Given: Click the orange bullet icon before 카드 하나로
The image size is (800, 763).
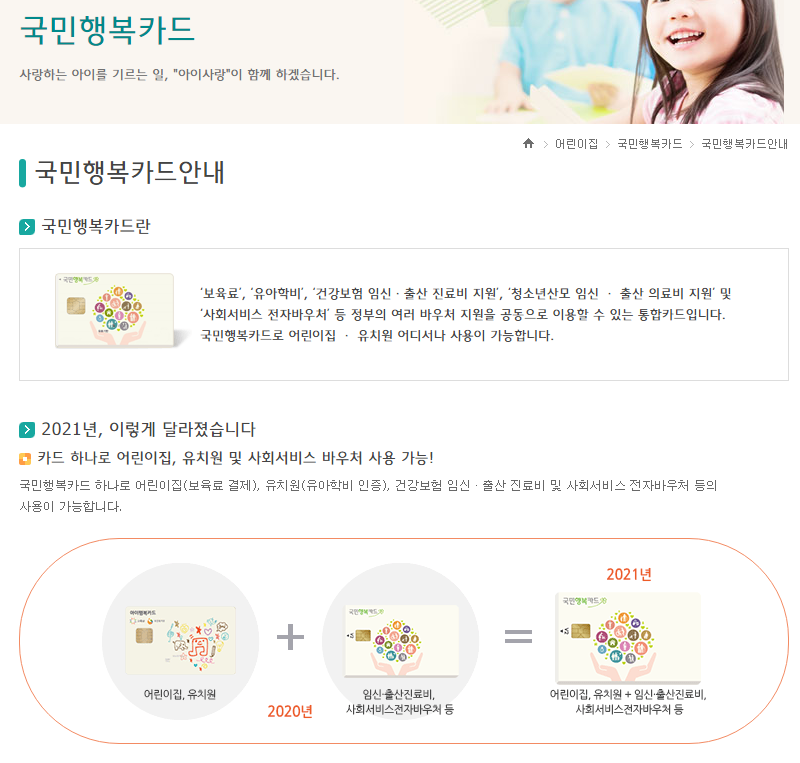Looking at the screenshot, I should [25, 459].
